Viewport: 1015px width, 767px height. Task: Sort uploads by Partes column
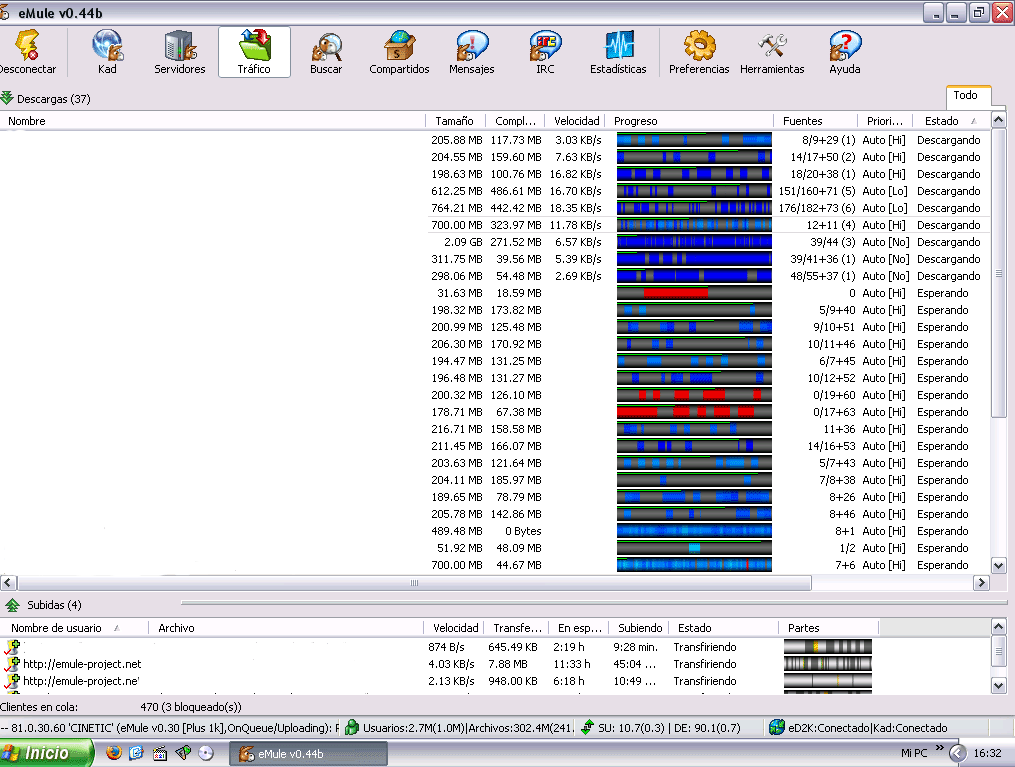click(x=828, y=628)
